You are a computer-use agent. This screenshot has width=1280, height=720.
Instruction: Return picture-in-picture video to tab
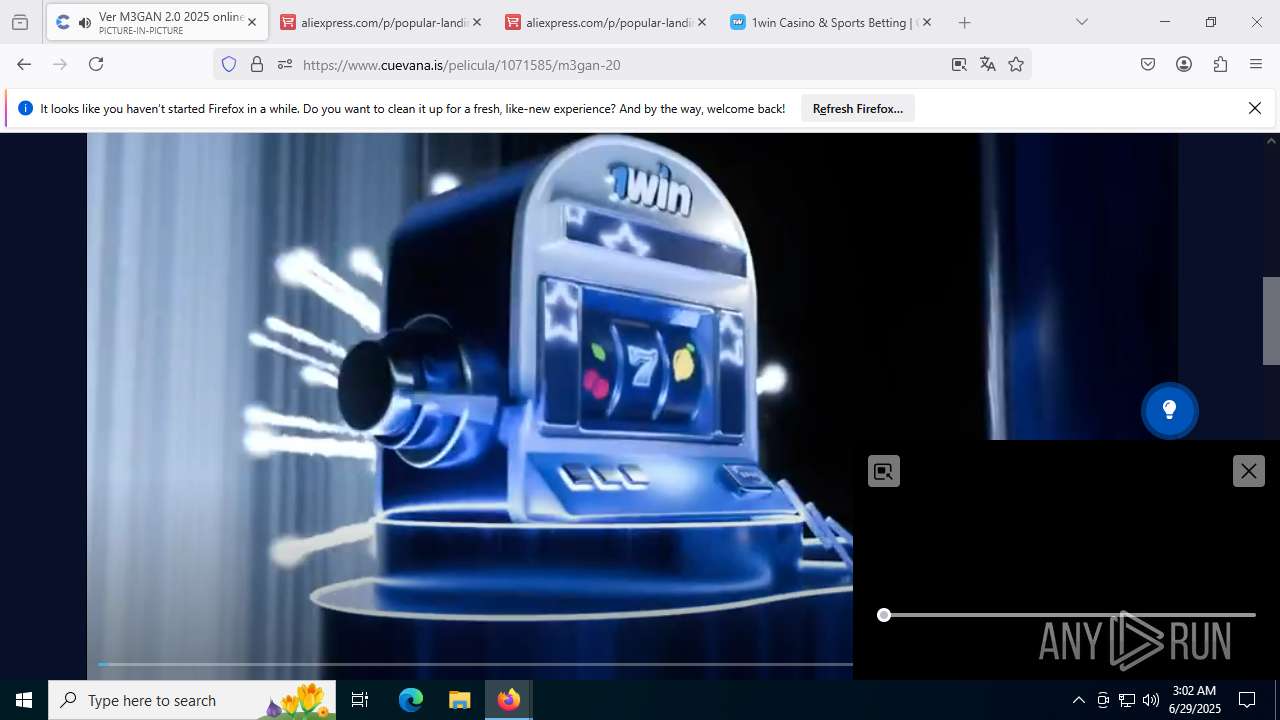click(884, 471)
